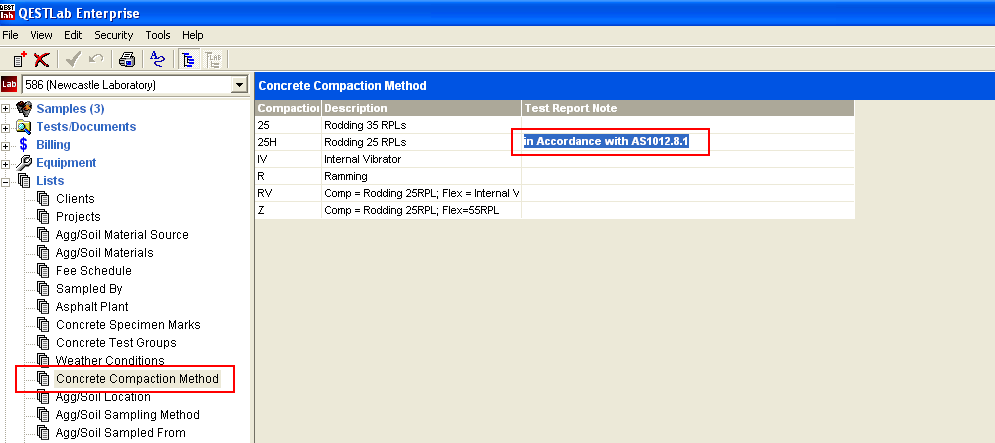
Task: Click the Tests/Documents magnifier icon
Action: pyautogui.click(x=24, y=127)
